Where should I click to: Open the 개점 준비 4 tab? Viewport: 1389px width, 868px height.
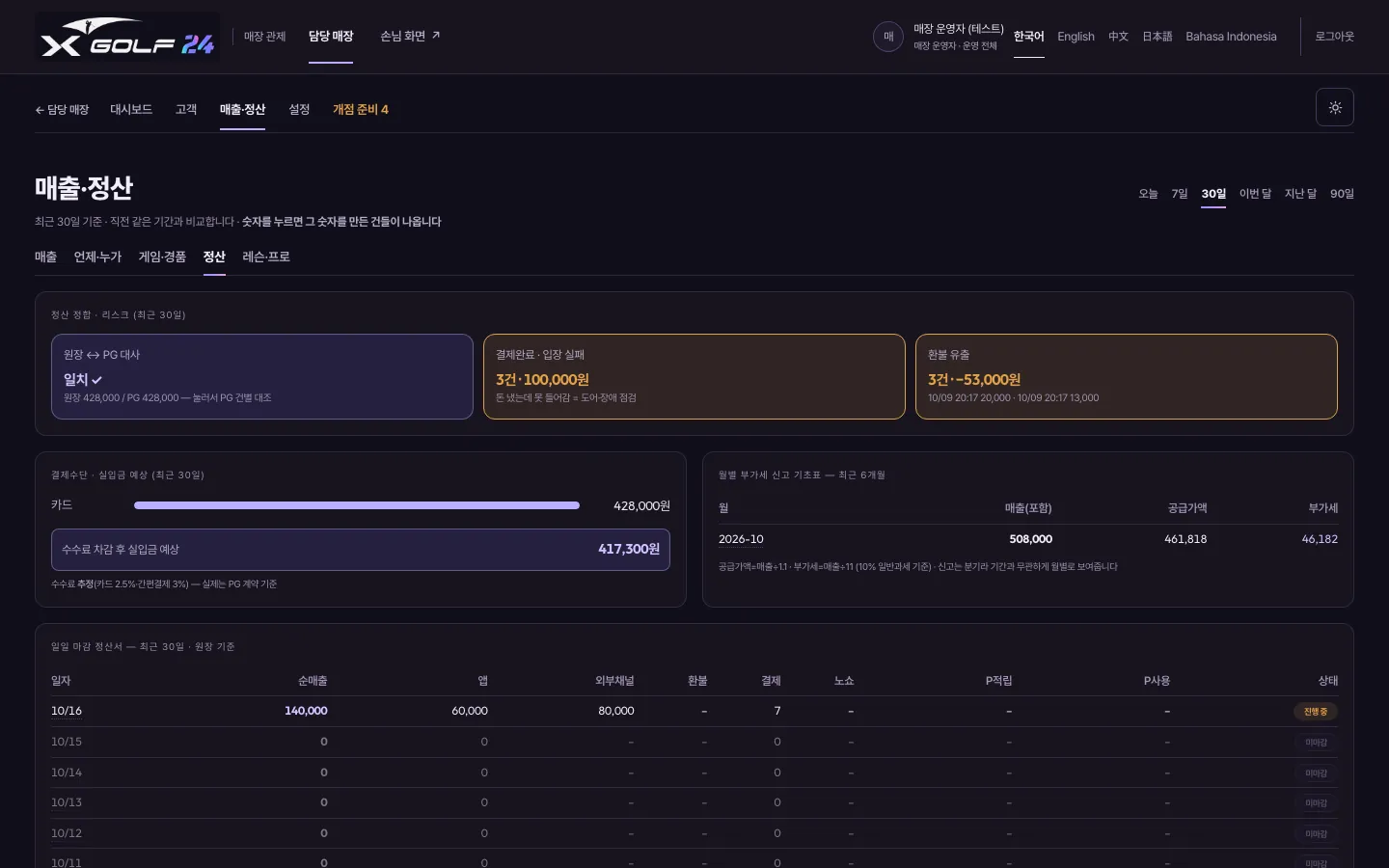pos(361,110)
